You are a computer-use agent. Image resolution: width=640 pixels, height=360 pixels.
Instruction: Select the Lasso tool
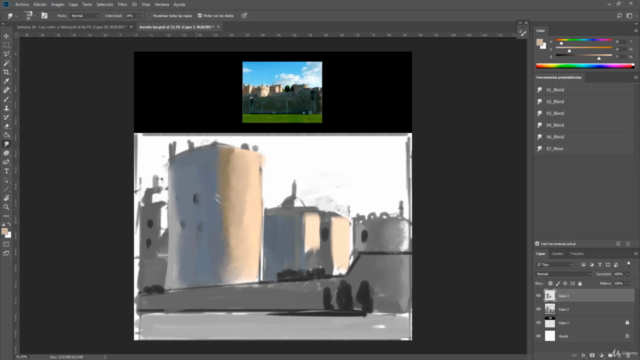click(x=6, y=54)
